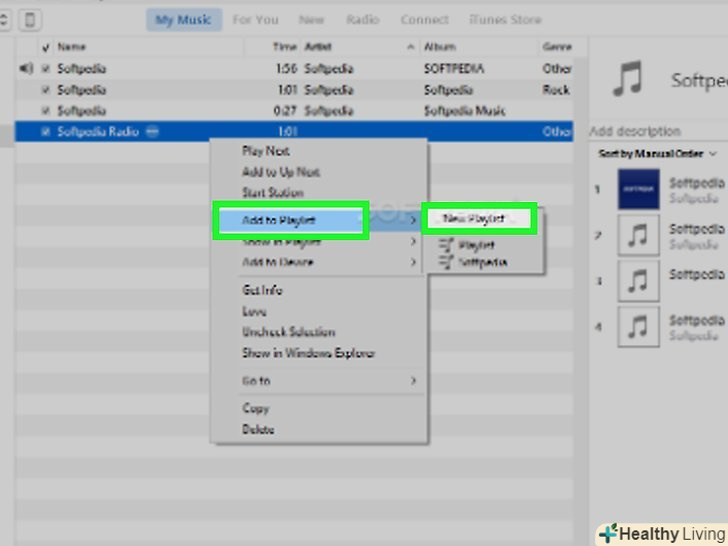728x546 pixels.
Task: Go to the iTunes Store tab
Action: pos(506,20)
